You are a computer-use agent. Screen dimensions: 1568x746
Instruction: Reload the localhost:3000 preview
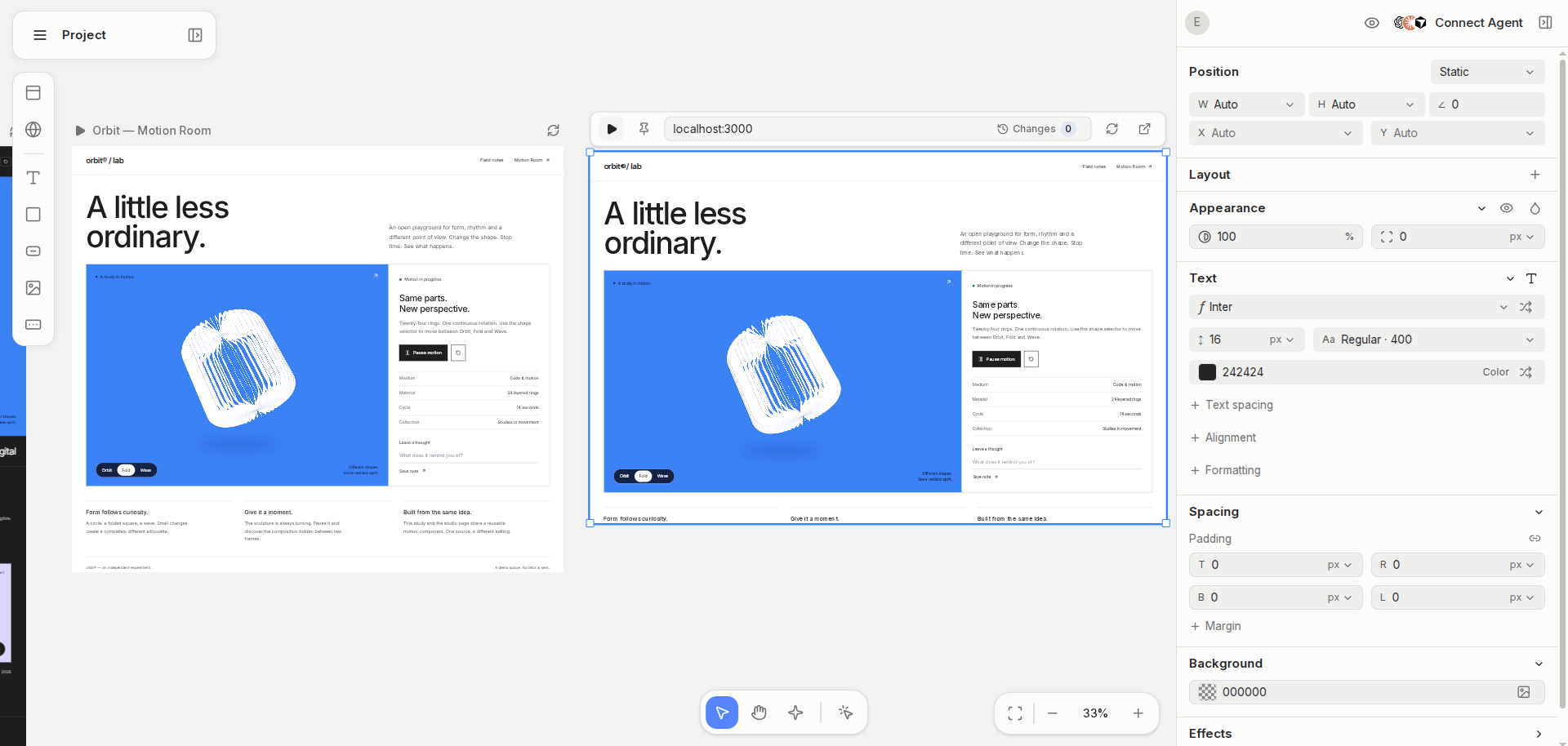[x=1112, y=129]
